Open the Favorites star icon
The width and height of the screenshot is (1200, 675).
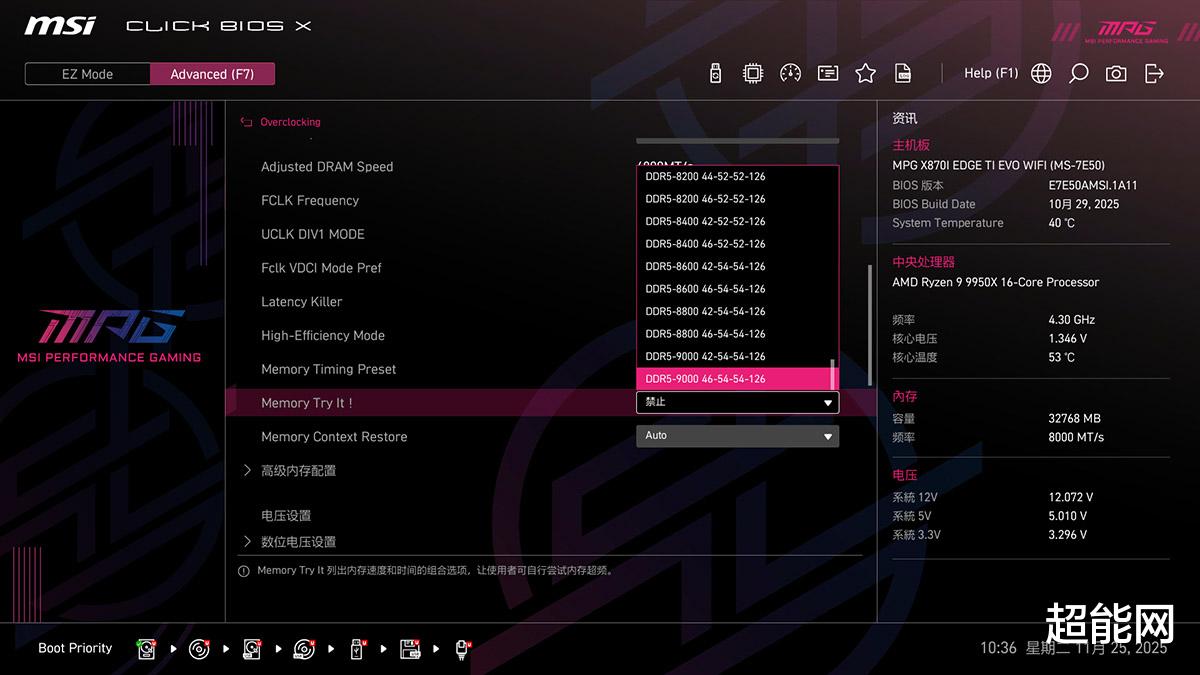click(x=866, y=73)
